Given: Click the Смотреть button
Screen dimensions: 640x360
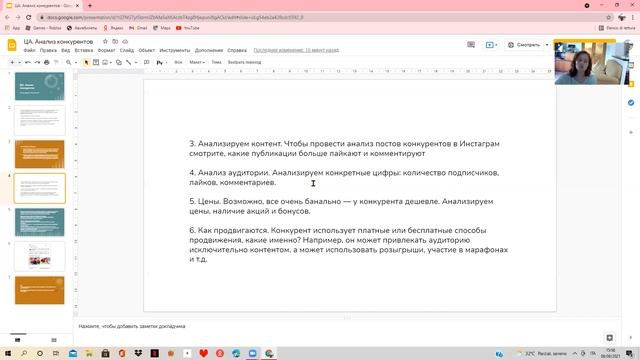Looking at the screenshot, I should (524, 45).
